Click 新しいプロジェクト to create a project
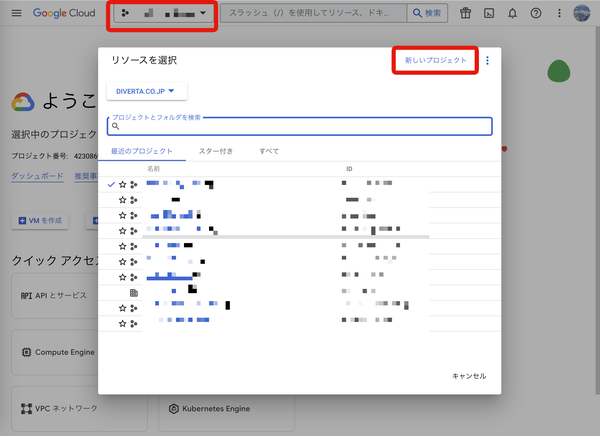The width and height of the screenshot is (600, 436). pos(435,60)
